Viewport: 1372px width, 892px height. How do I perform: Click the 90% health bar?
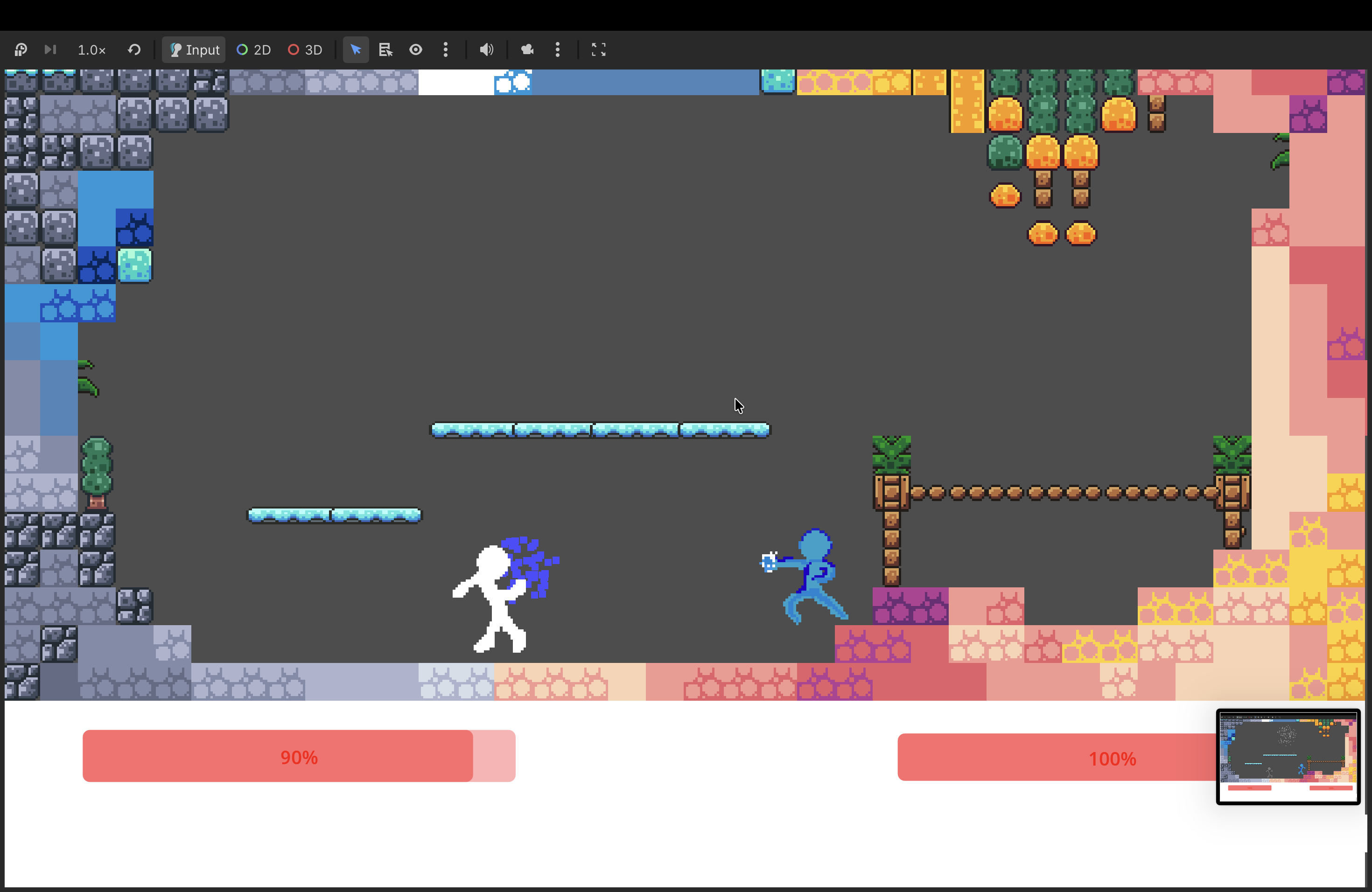click(x=299, y=756)
